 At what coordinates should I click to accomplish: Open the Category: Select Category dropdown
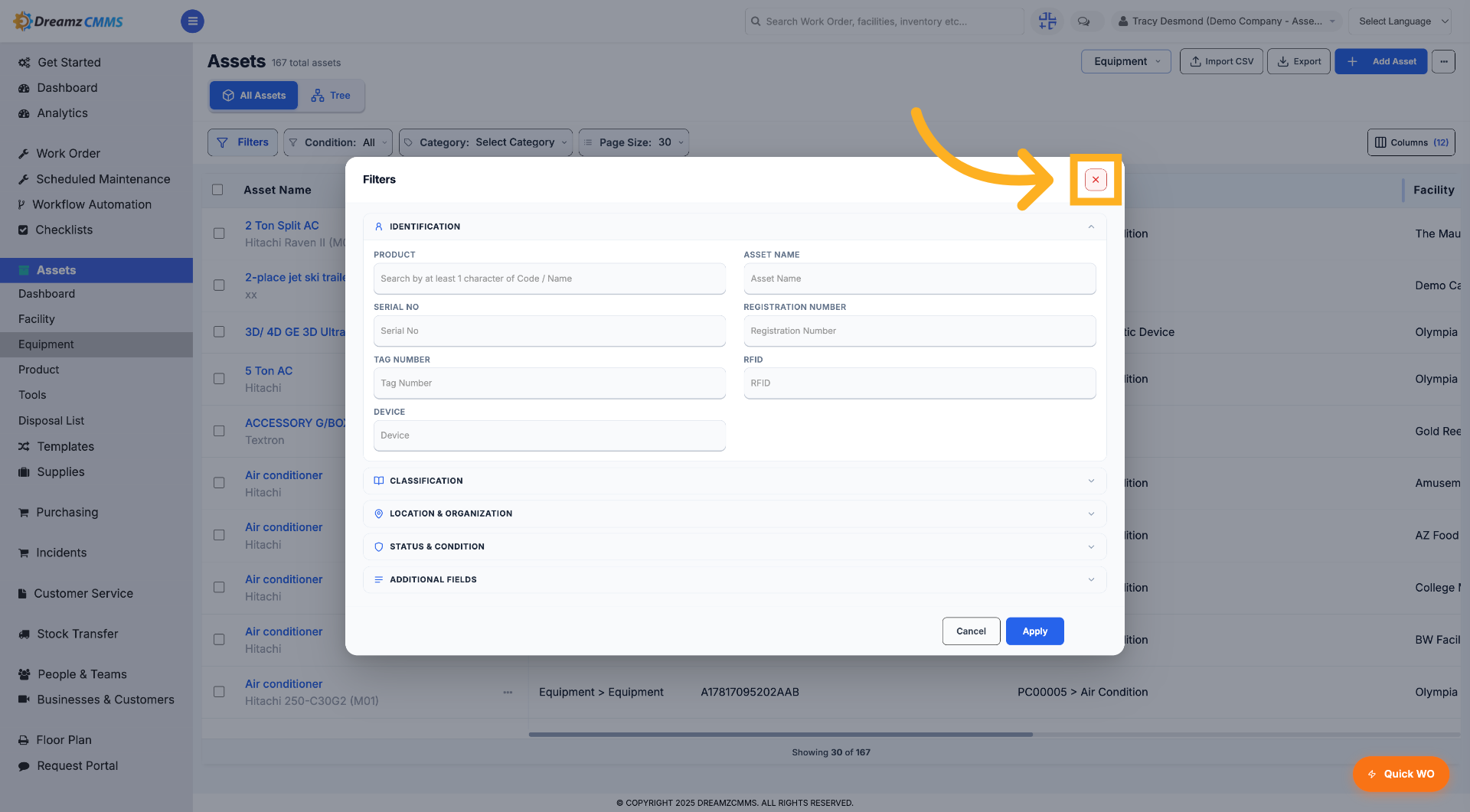point(485,142)
